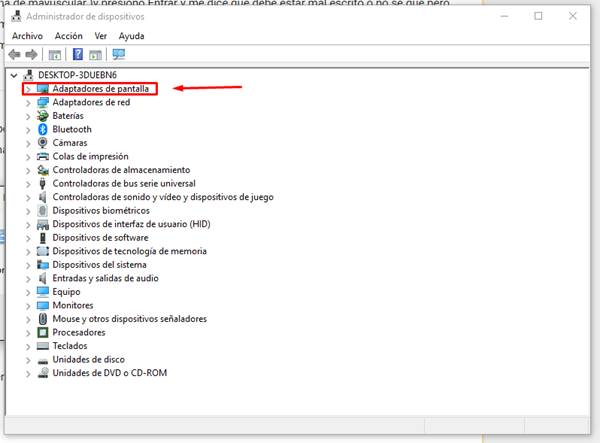The image size is (600, 443).
Task: Expand Entradas y salidas de audio chevron
Action: tap(28, 279)
